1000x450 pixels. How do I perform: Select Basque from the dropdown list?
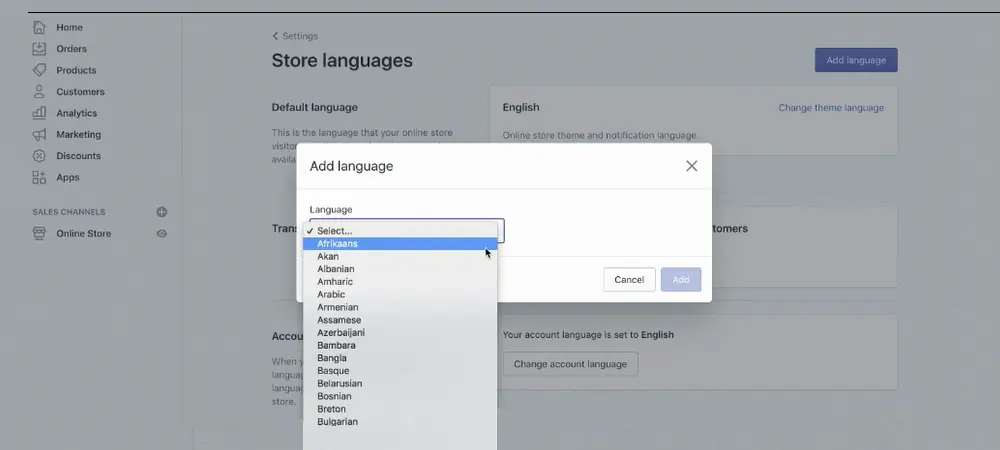tap(333, 371)
